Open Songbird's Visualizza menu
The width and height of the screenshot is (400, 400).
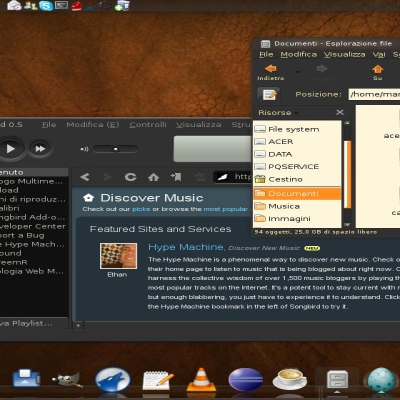(198, 125)
